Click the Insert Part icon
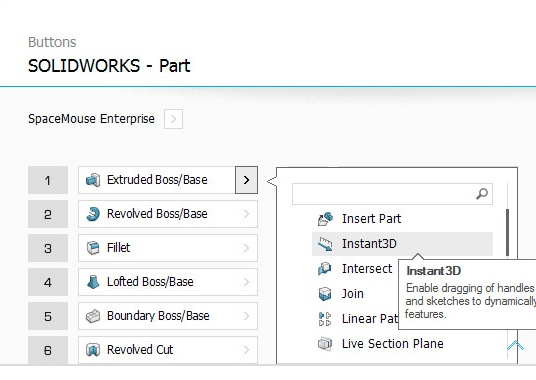536x380 pixels. pos(325,219)
